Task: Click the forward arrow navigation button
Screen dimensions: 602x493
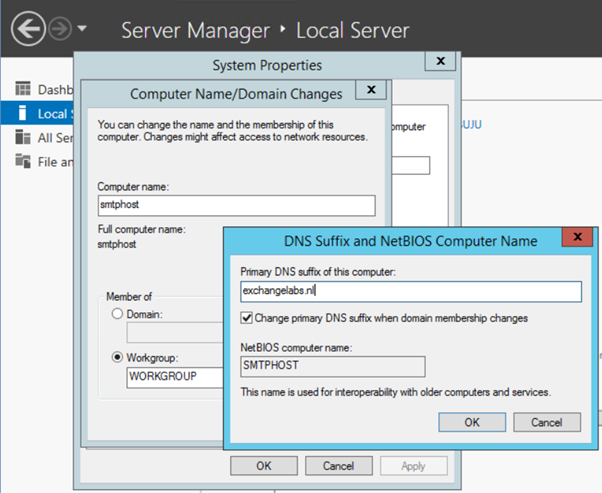Action: click(59, 29)
